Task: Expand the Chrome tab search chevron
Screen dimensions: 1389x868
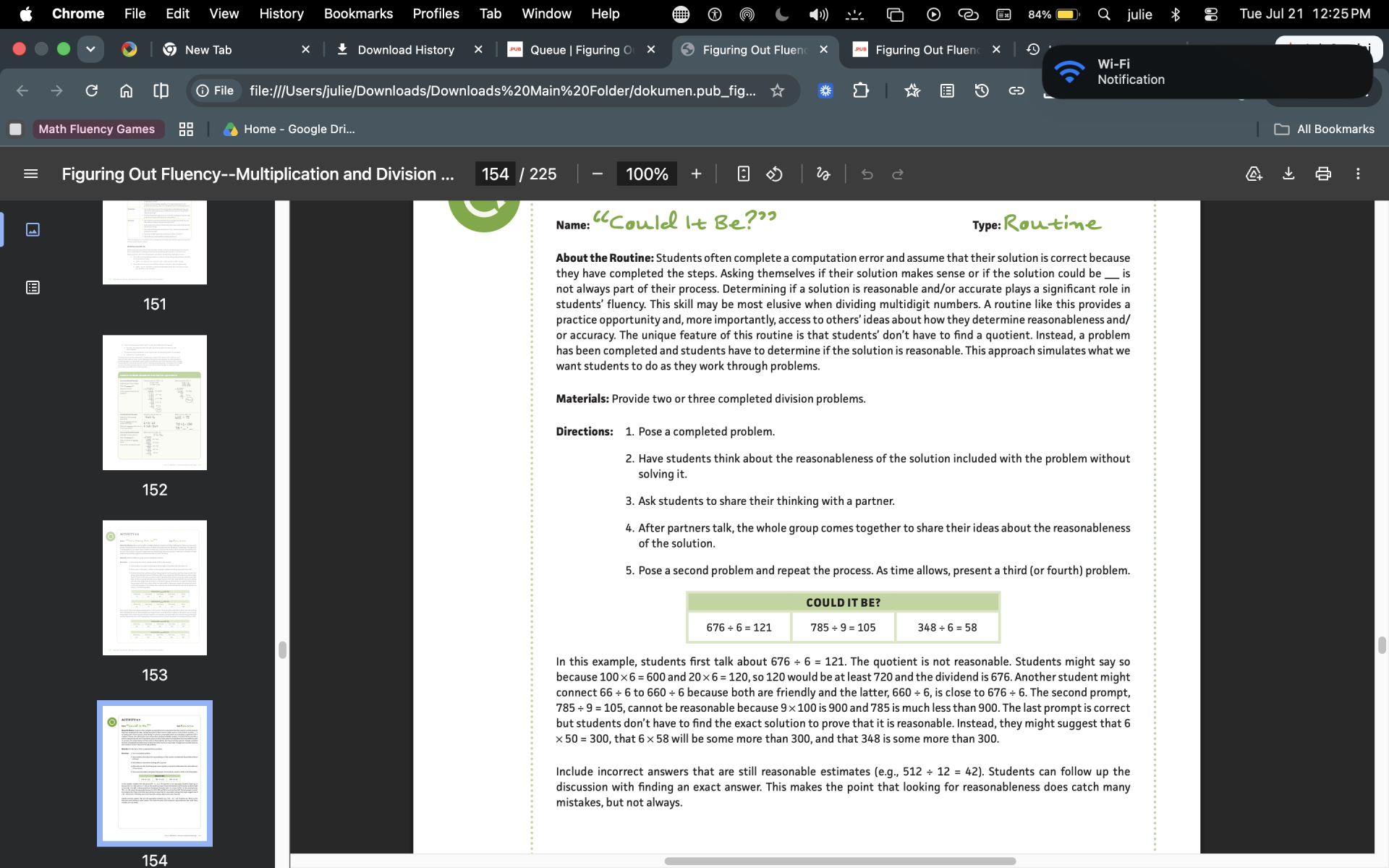Action: [x=90, y=49]
